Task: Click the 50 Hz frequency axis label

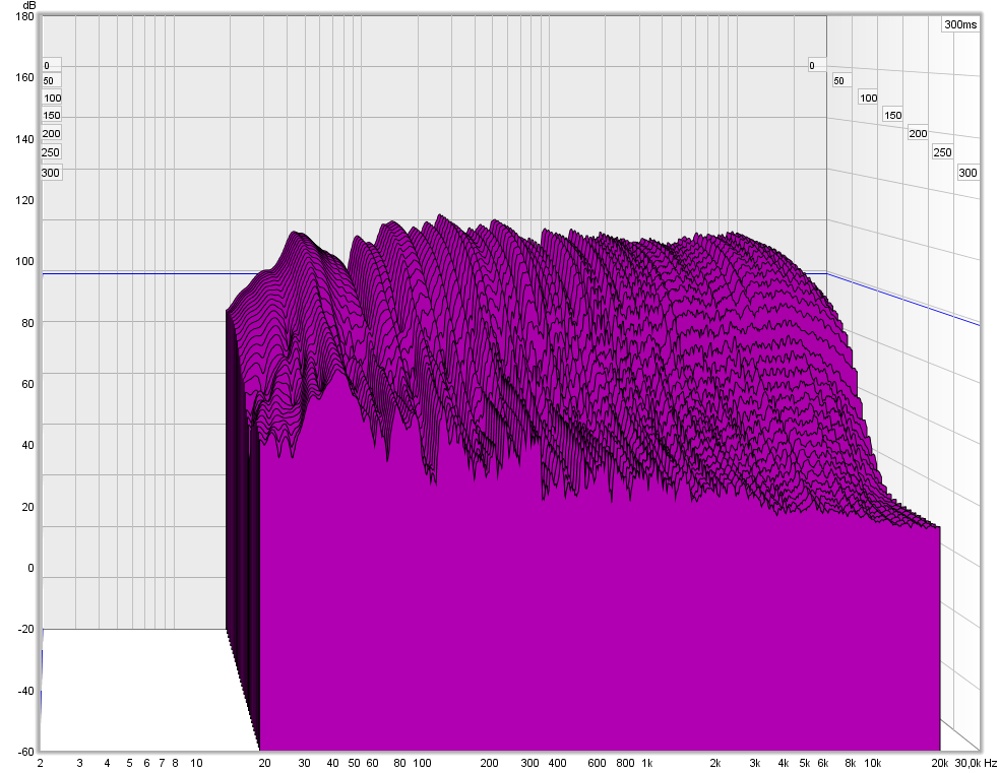Action: pos(354,763)
